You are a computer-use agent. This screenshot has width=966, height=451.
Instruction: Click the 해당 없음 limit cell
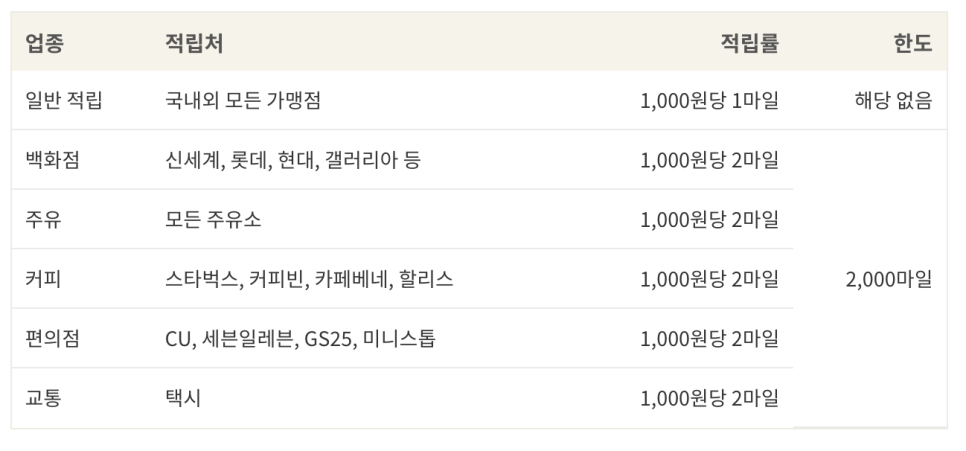(x=893, y=100)
